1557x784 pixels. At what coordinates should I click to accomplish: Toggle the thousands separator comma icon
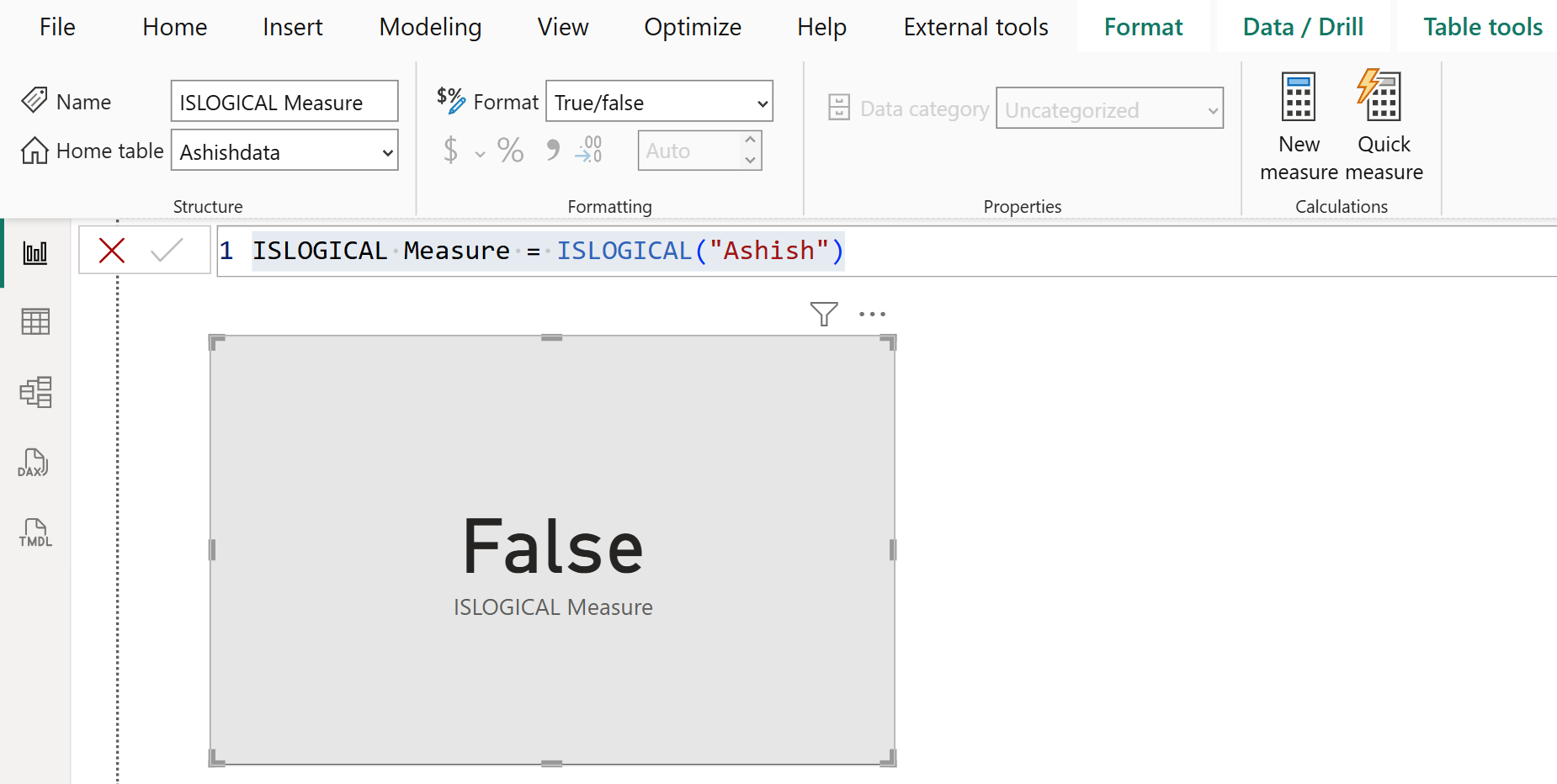552,150
